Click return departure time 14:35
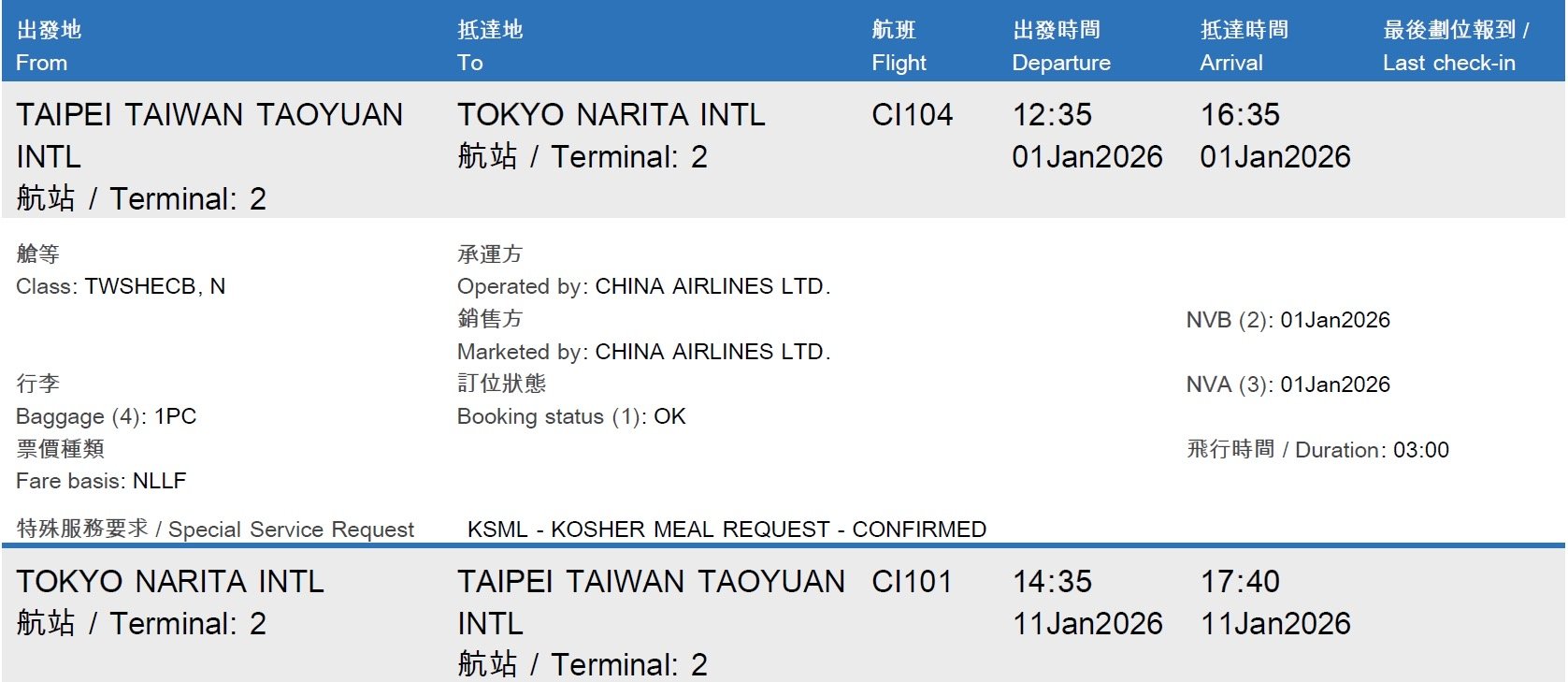 pyautogui.click(x=1052, y=582)
